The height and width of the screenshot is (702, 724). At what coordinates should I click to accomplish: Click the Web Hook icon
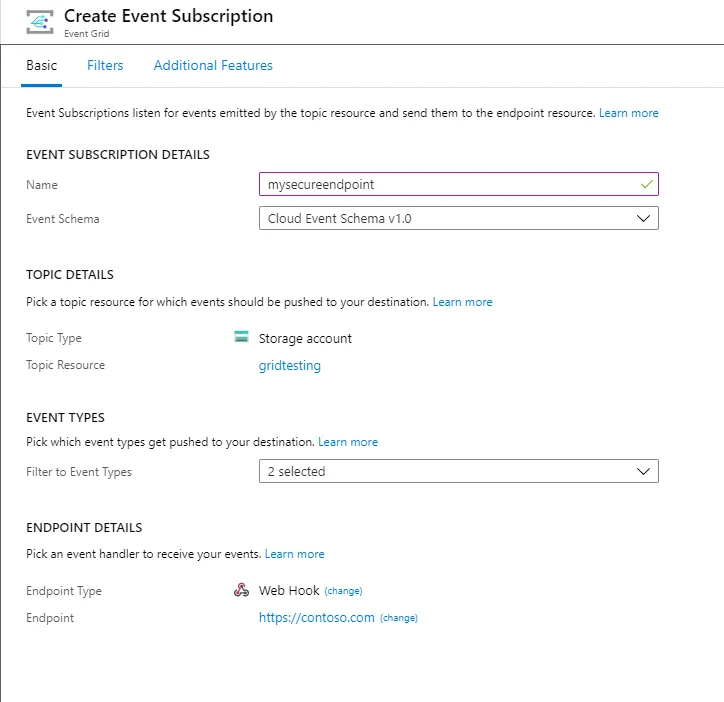[241, 590]
